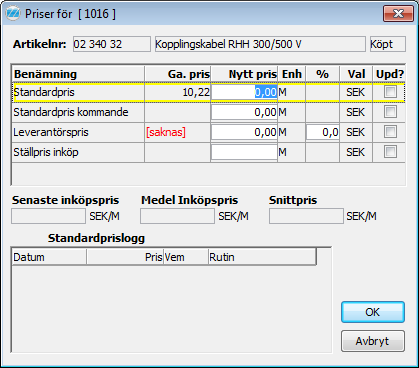Edit the percent field for Leverantörspris
The height and width of the screenshot is (368, 419).
pyautogui.click(x=323, y=132)
